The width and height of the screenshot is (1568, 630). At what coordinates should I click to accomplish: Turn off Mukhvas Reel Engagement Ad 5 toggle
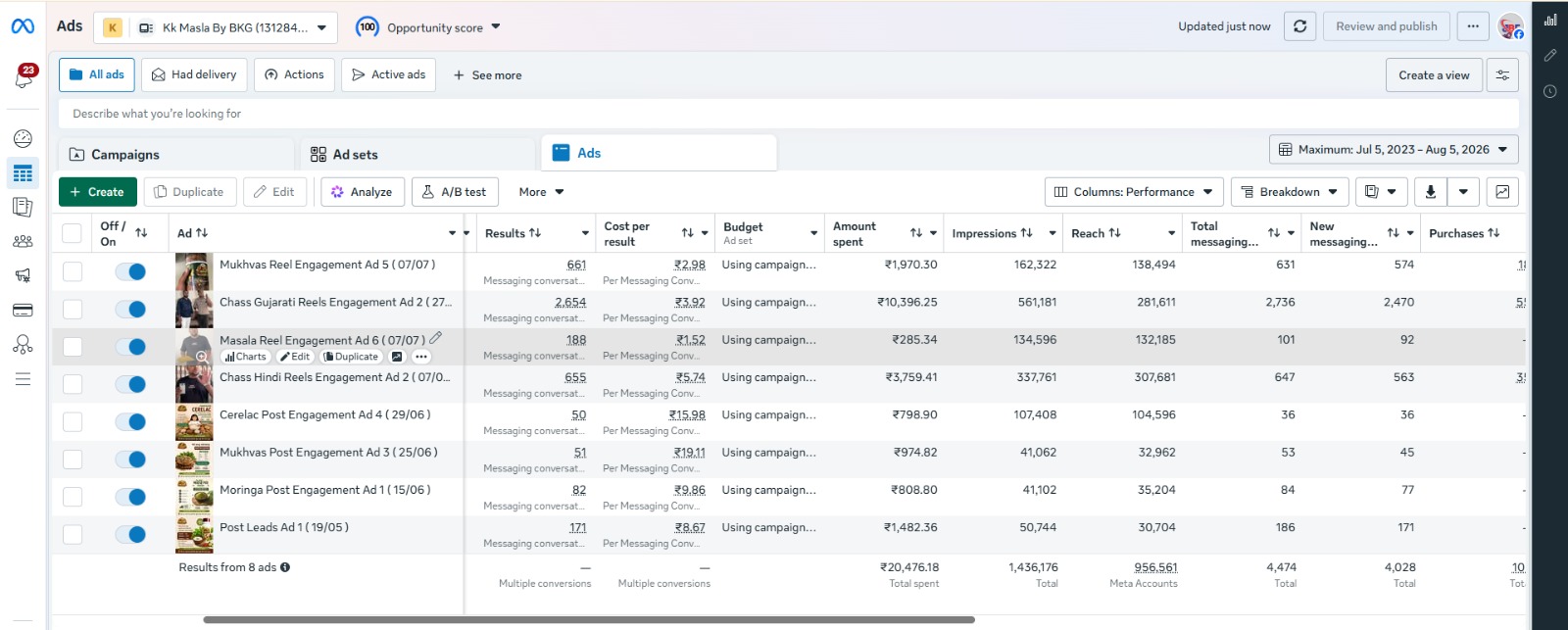coord(130,271)
